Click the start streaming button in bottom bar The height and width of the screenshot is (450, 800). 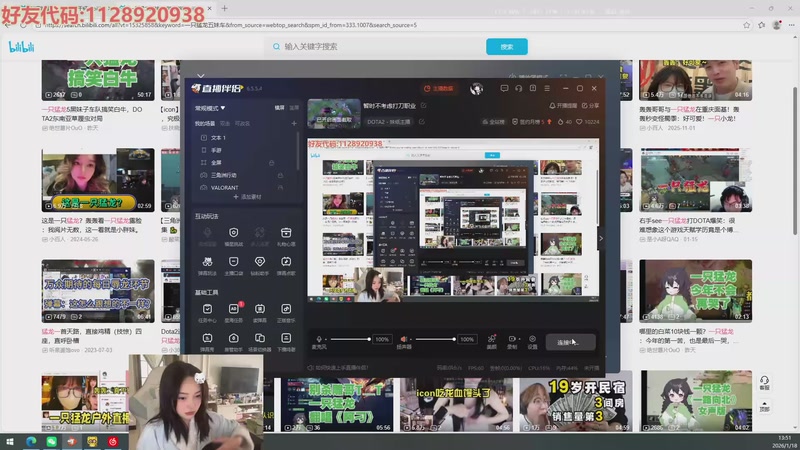pos(570,342)
